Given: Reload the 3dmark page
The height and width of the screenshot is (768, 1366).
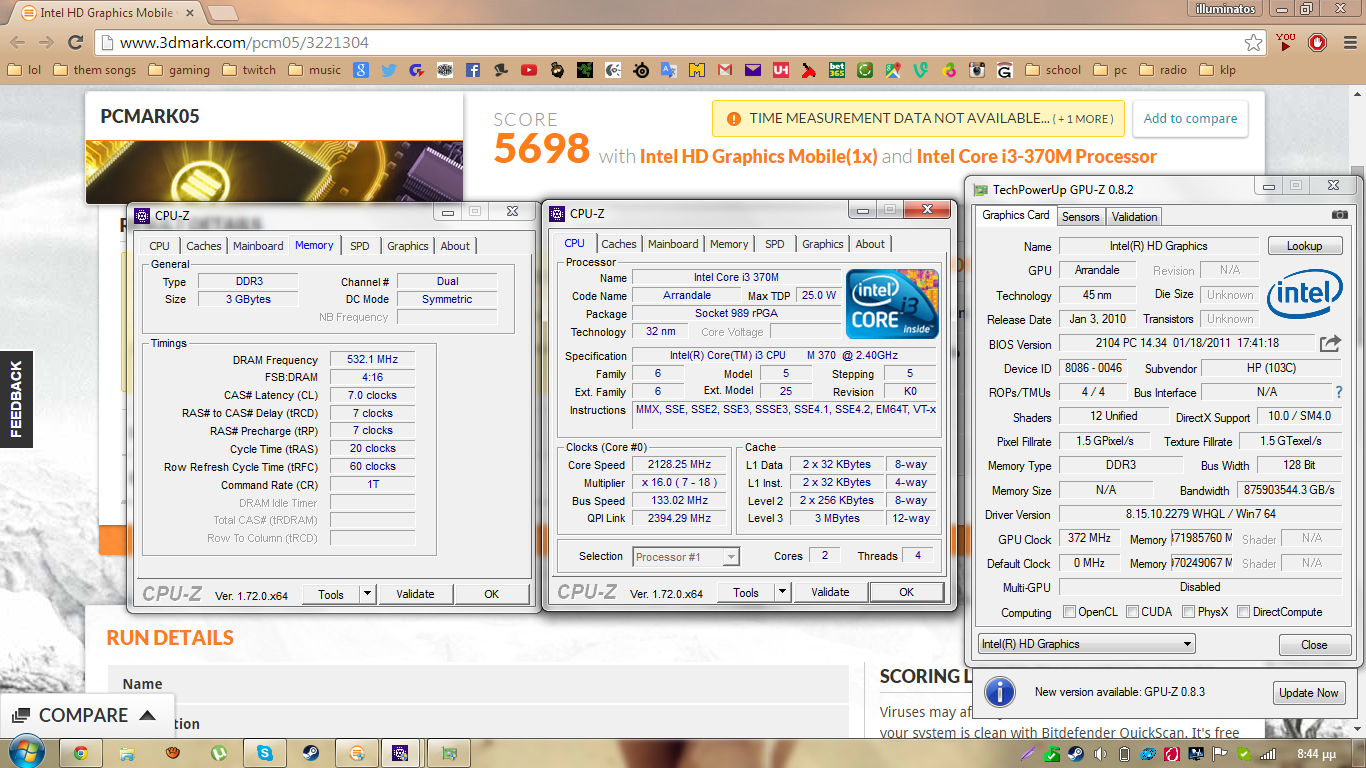Looking at the screenshot, I should (75, 43).
